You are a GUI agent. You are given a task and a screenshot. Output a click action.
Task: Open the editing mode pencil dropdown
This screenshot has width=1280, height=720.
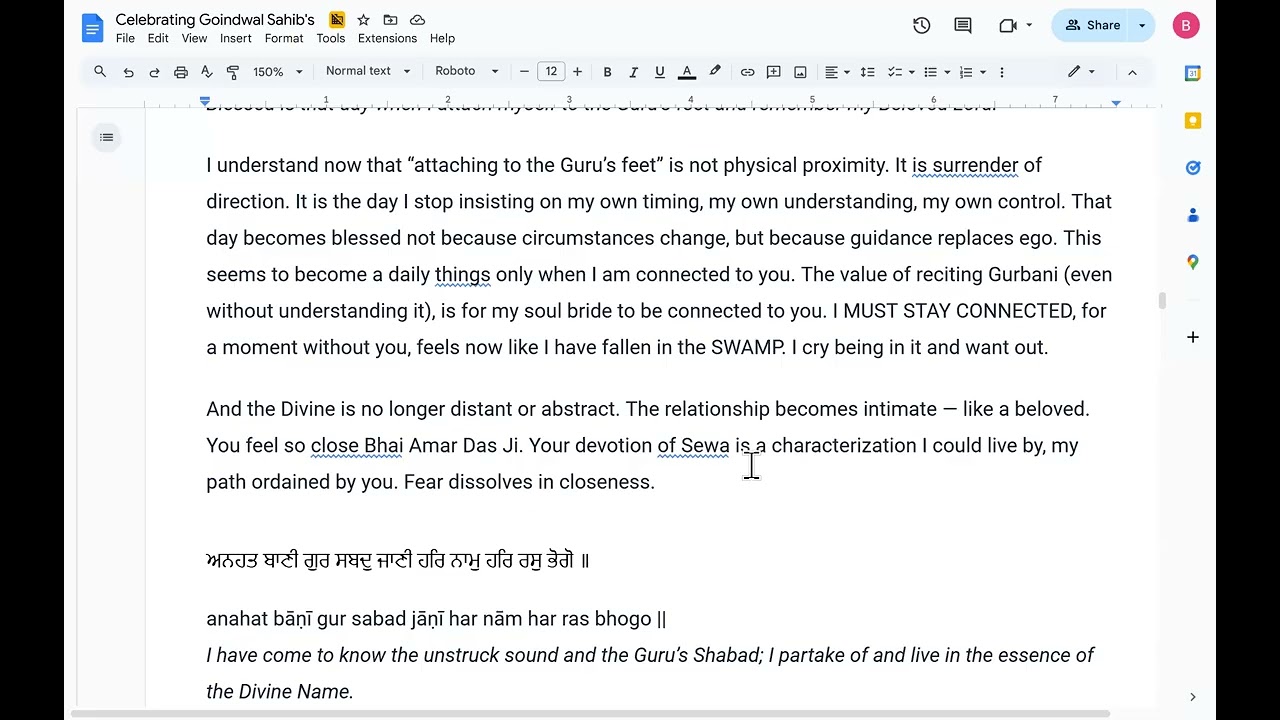pos(1081,72)
